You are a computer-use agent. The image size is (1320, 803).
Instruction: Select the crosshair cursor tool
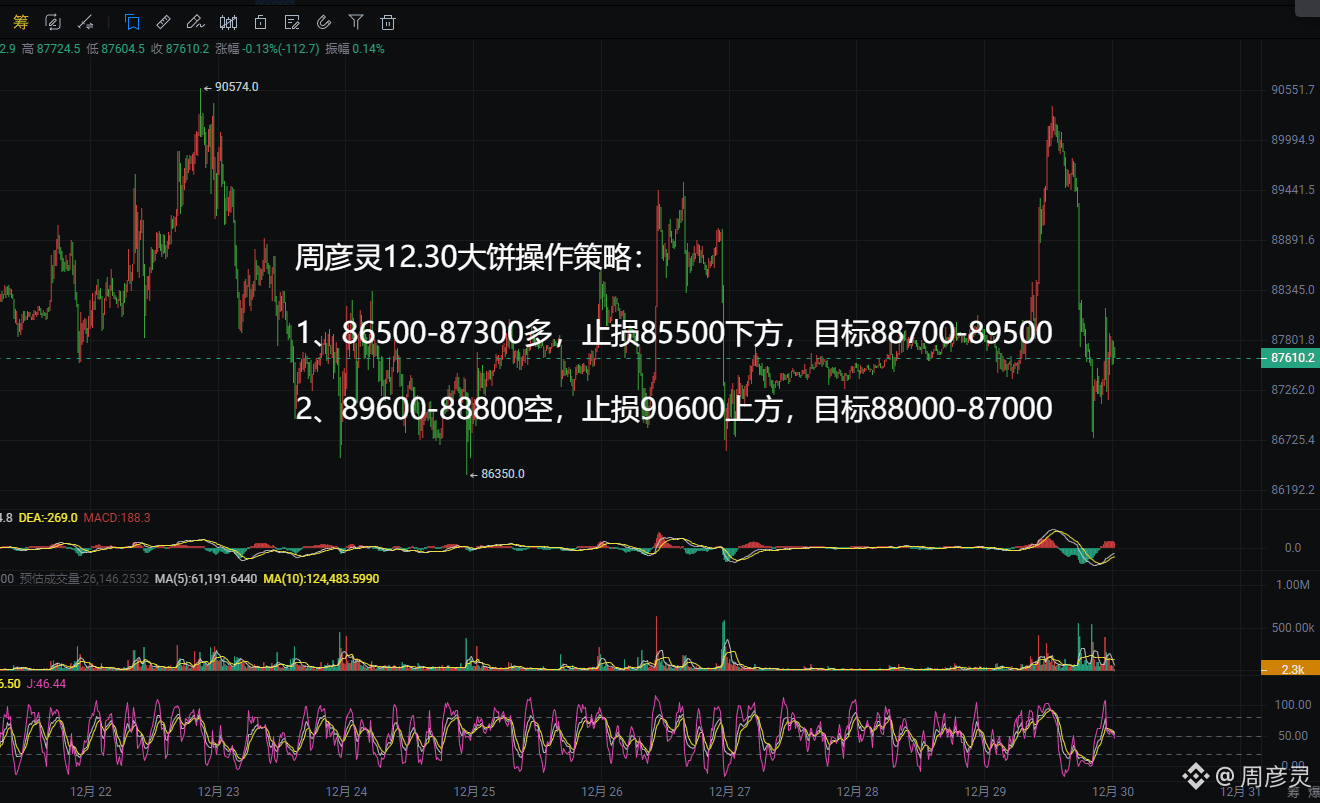(85, 22)
